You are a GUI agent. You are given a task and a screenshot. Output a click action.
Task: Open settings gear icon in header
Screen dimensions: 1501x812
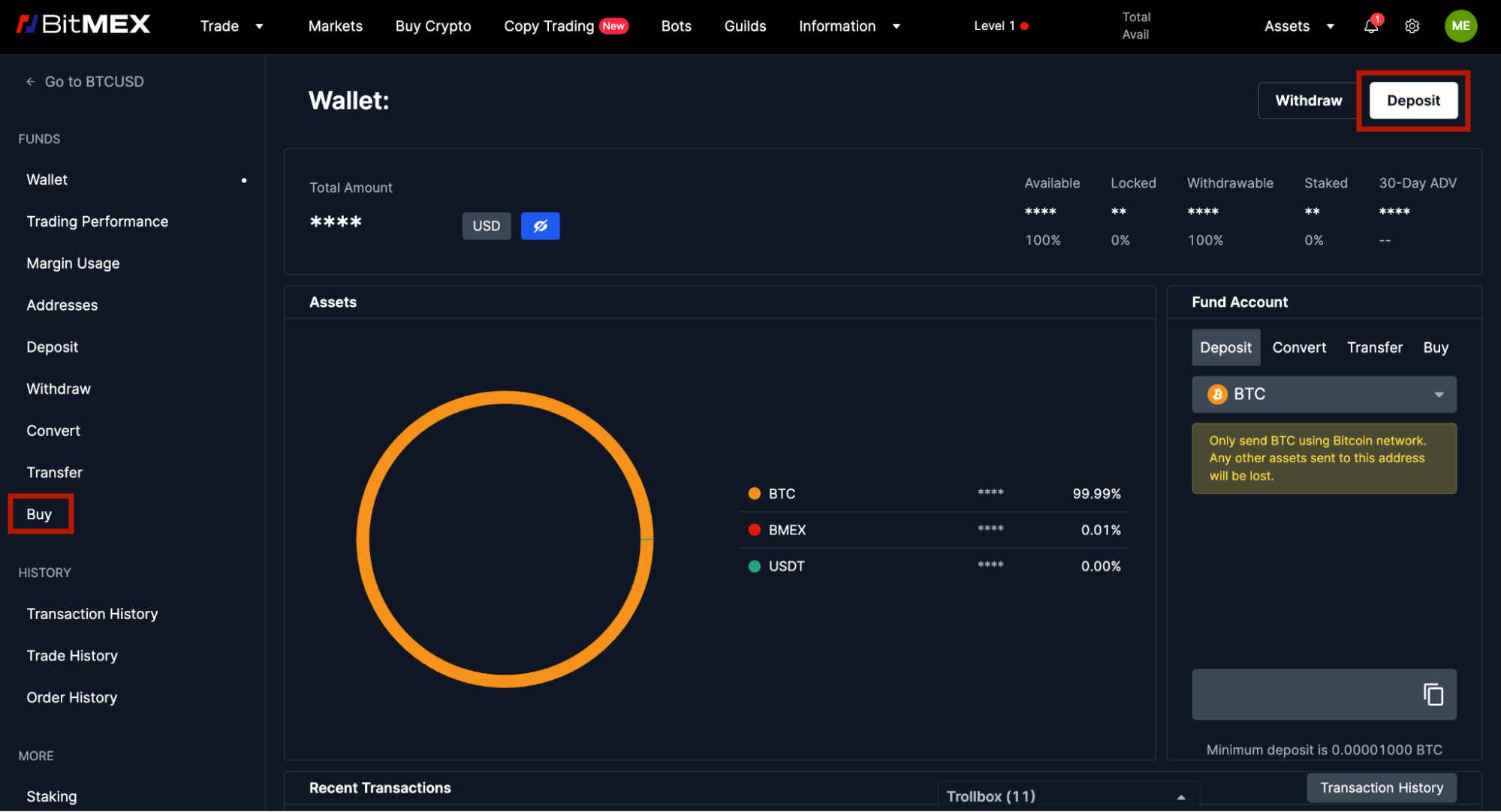point(1412,26)
